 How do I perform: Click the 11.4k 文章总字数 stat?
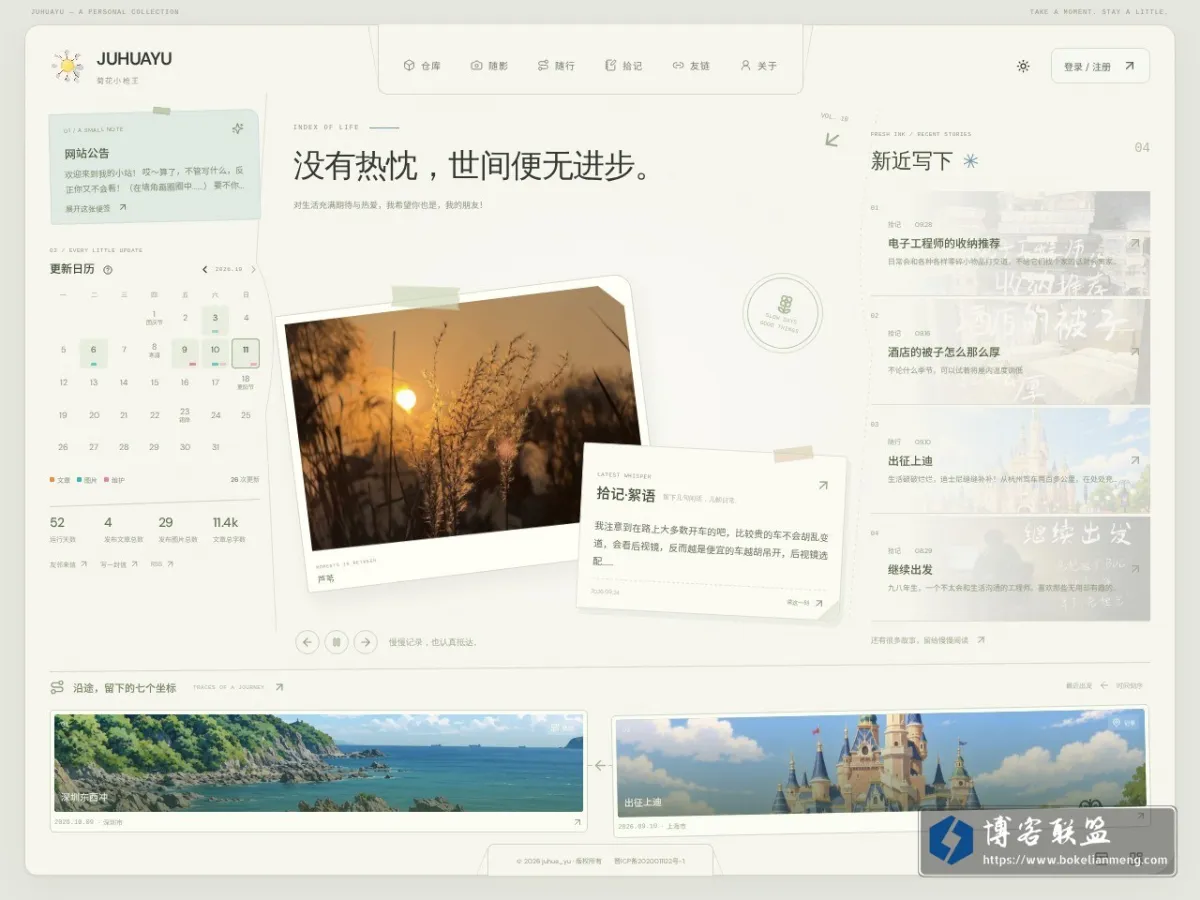click(x=229, y=529)
